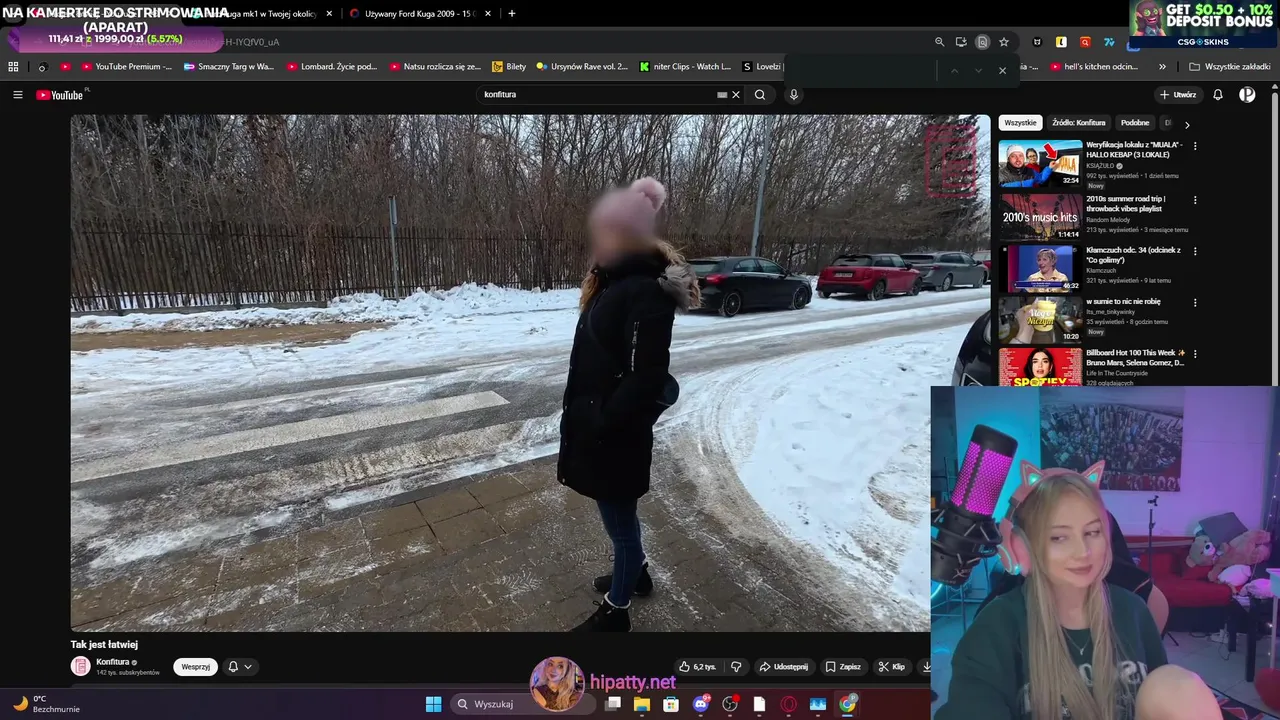The width and height of the screenshot is (1280, 720).
Task: Save the video with Zapisz
Action: coord(843,667)
